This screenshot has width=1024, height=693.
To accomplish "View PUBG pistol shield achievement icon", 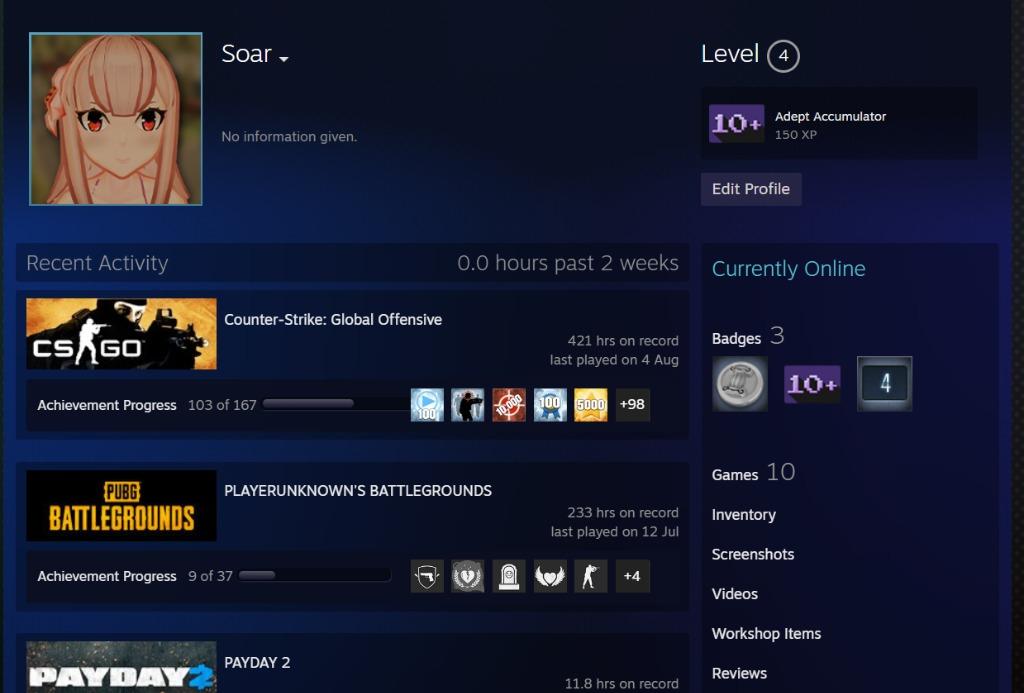I will [x=427, y=576].
